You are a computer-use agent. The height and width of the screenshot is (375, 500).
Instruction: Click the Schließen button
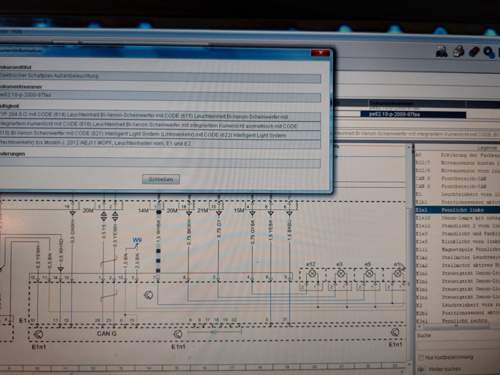click(161, 179)
